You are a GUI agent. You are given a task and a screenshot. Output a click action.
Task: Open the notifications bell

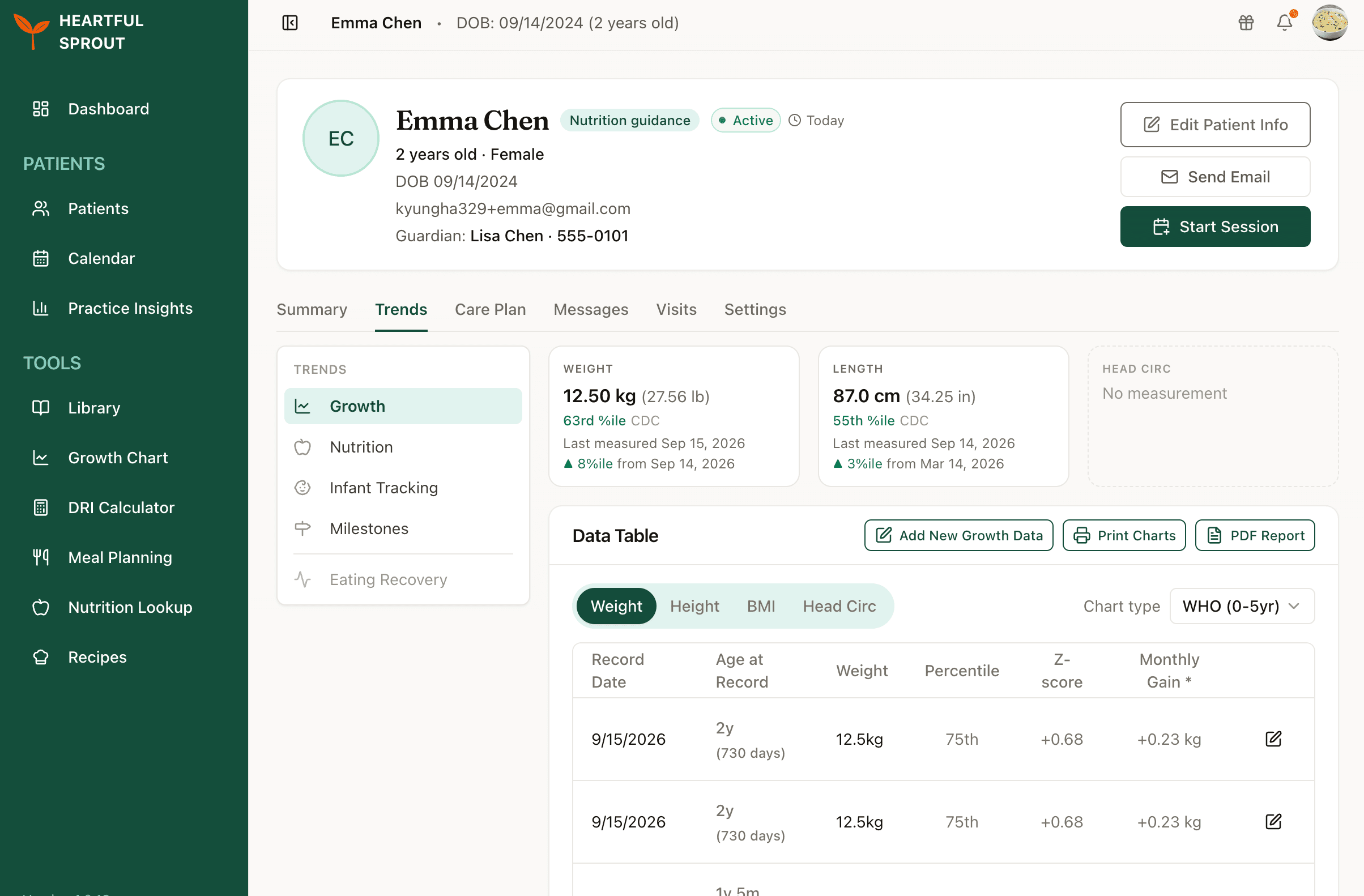click(1285, 23)
